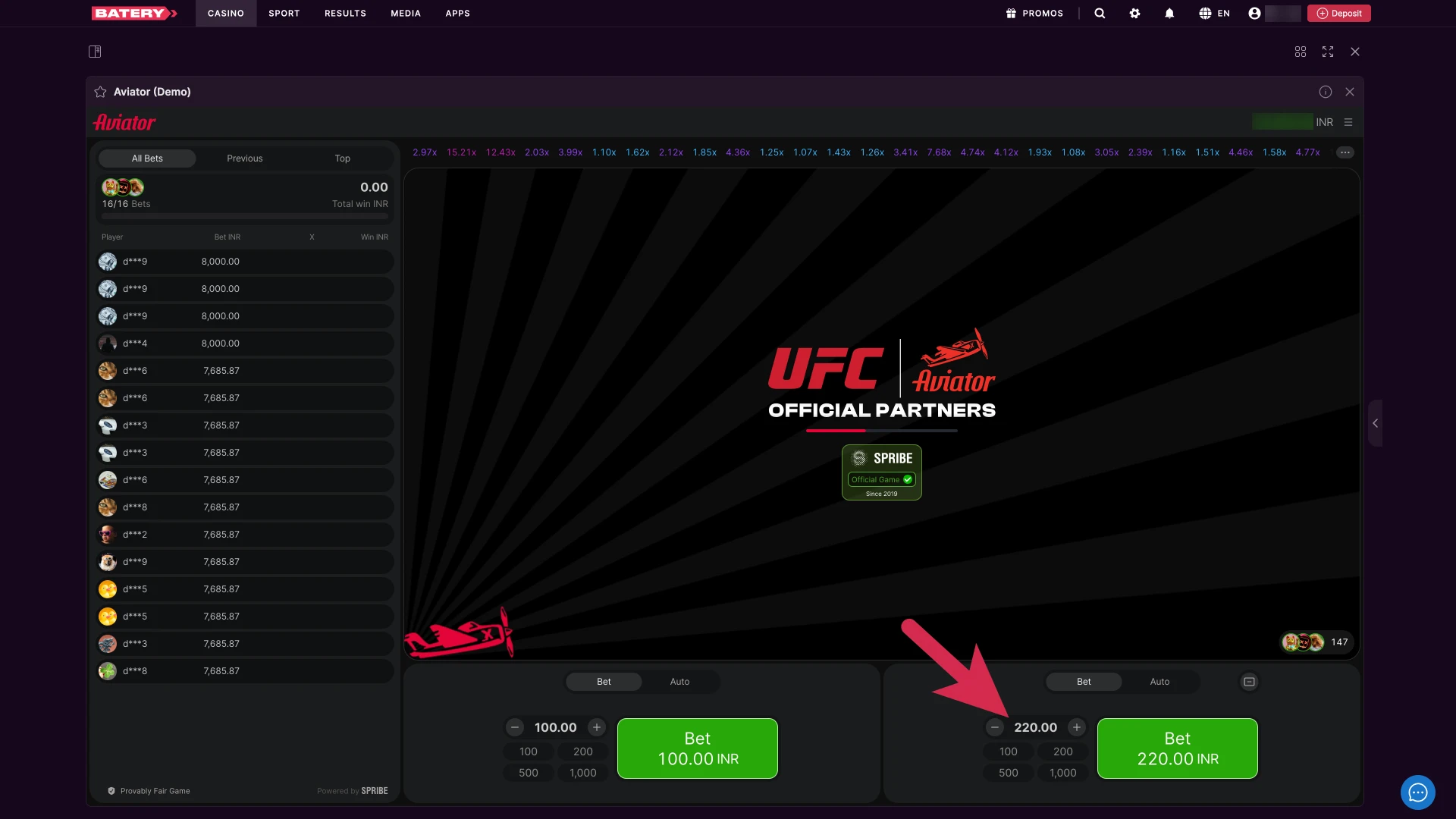
Task: Open the Apps section
Action: pyautogui.click(x=457, y=13)
